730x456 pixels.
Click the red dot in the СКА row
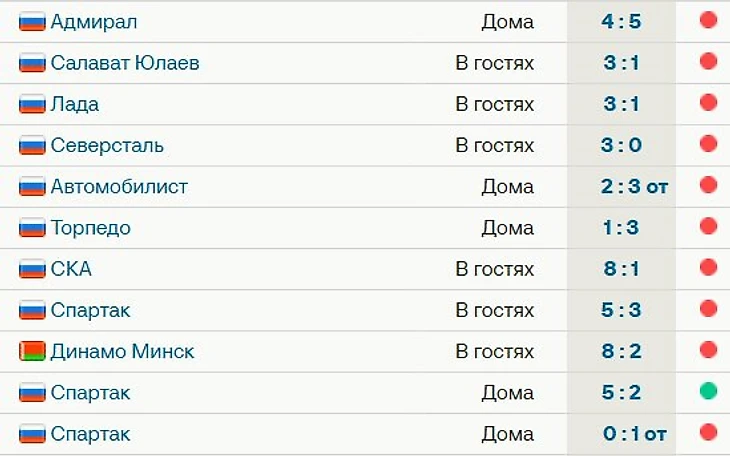[x=708, y=267]
